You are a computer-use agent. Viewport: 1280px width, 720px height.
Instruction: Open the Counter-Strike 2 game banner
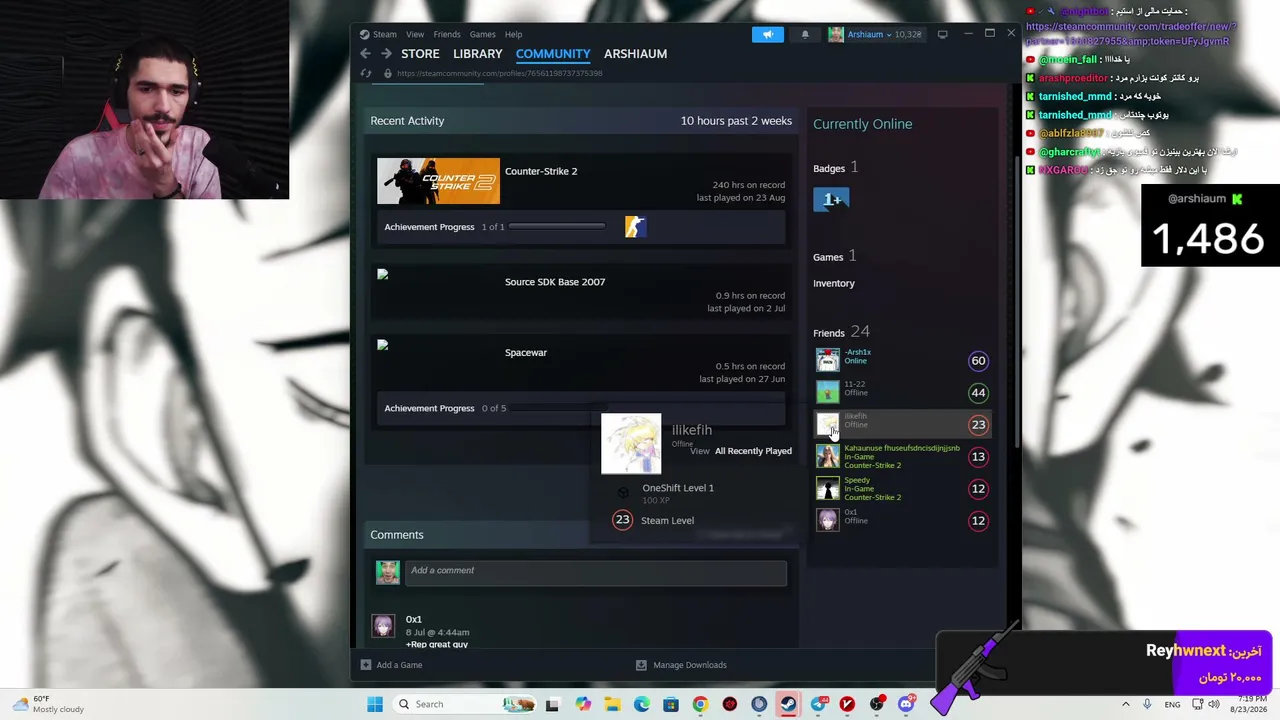coord(438,181)
